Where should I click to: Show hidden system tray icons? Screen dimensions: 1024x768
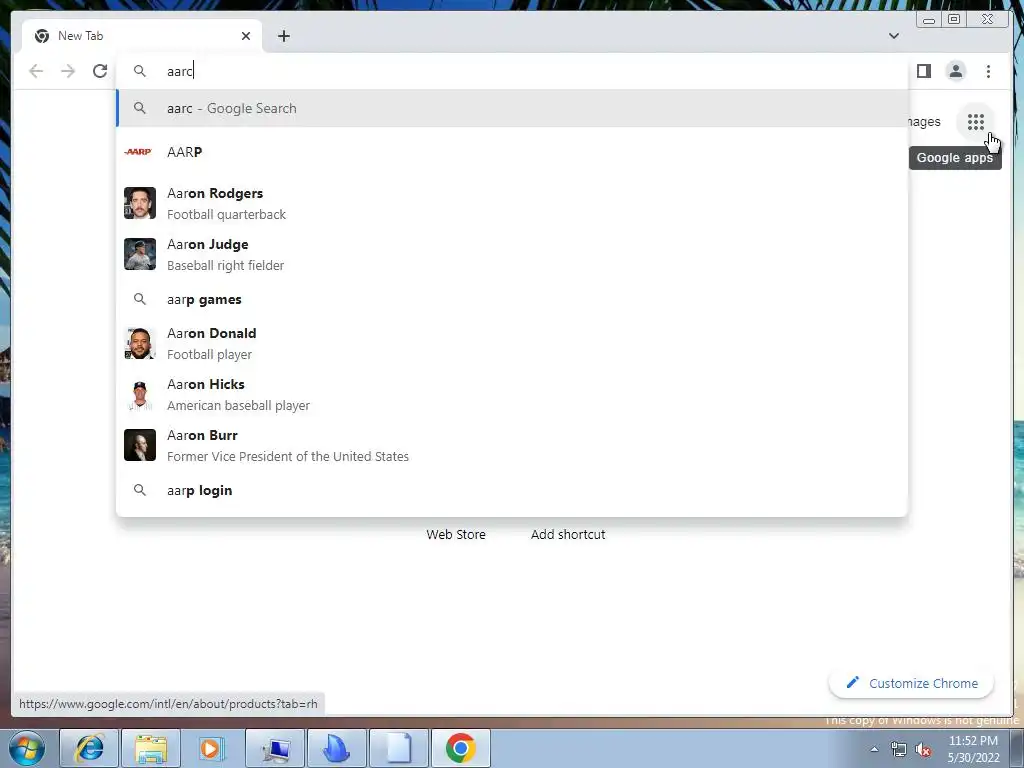point(874,749)
